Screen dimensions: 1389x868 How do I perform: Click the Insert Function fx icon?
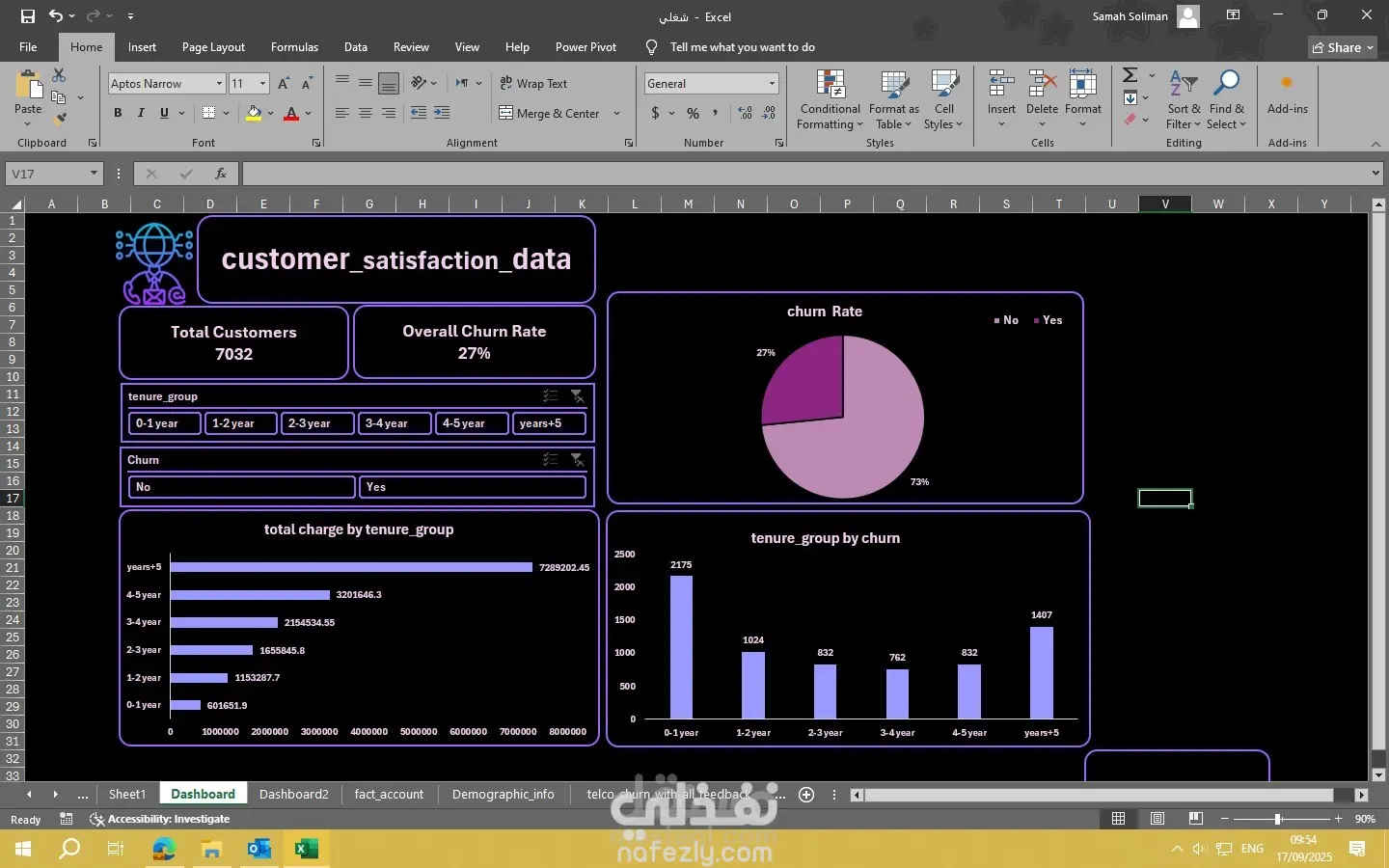(x=221, y=174)
